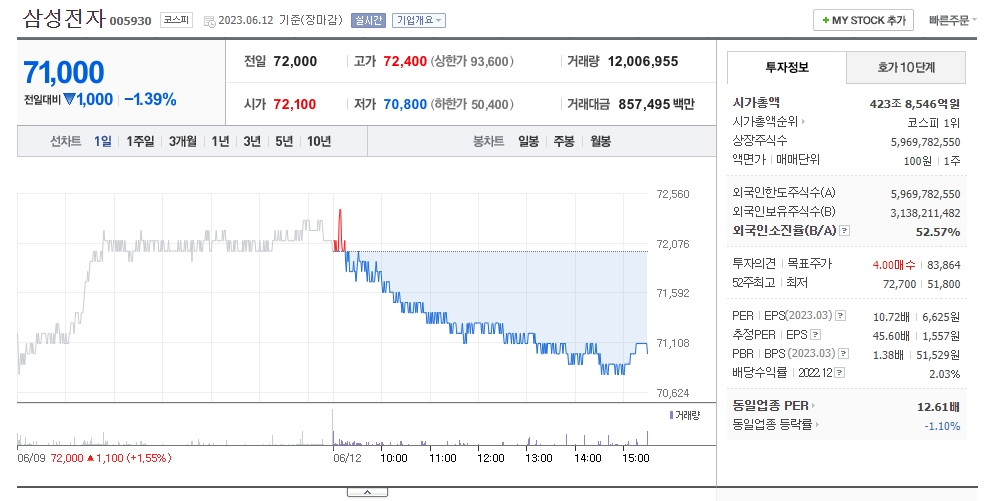
Task: Click 52.57% foreign ownership ratio
Action: pos(938,232)
